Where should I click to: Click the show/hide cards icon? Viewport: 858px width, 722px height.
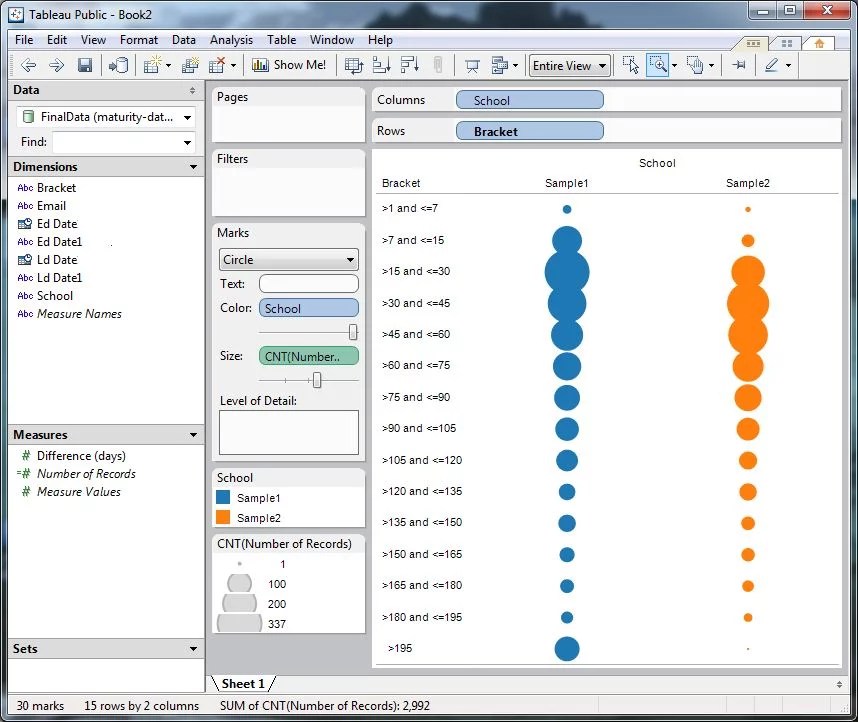tap(500, 66)
